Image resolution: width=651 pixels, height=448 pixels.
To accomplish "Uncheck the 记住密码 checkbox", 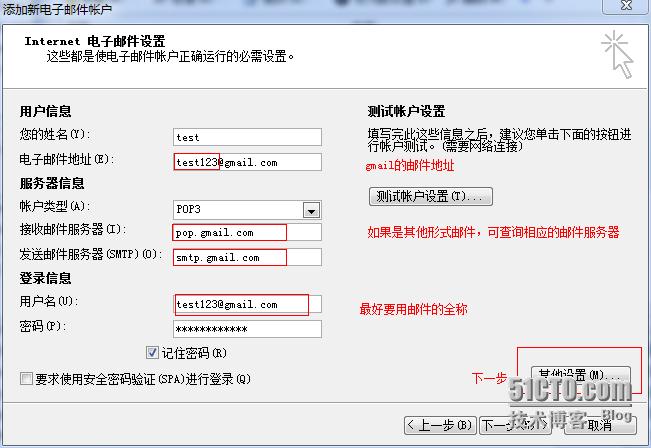I will (152, 353).
